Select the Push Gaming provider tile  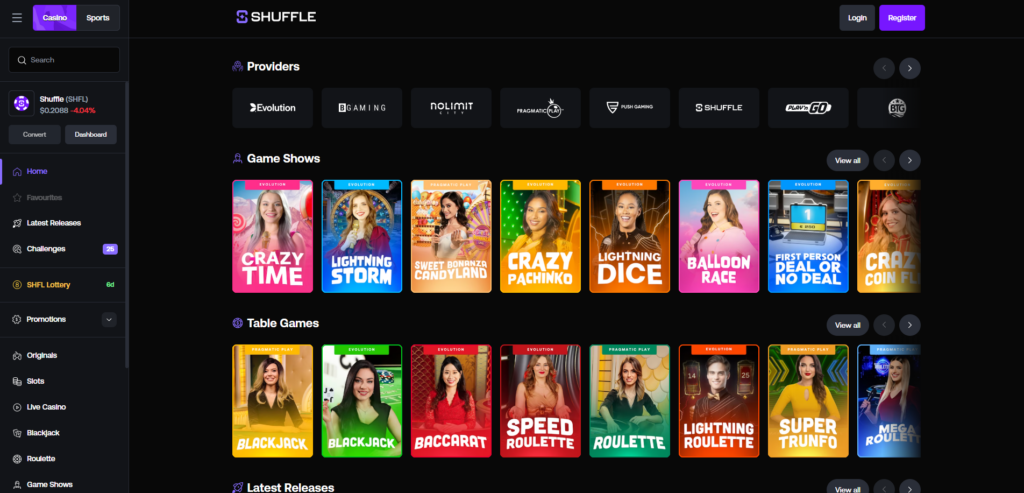pyautogui.click(x=630, y=108)
